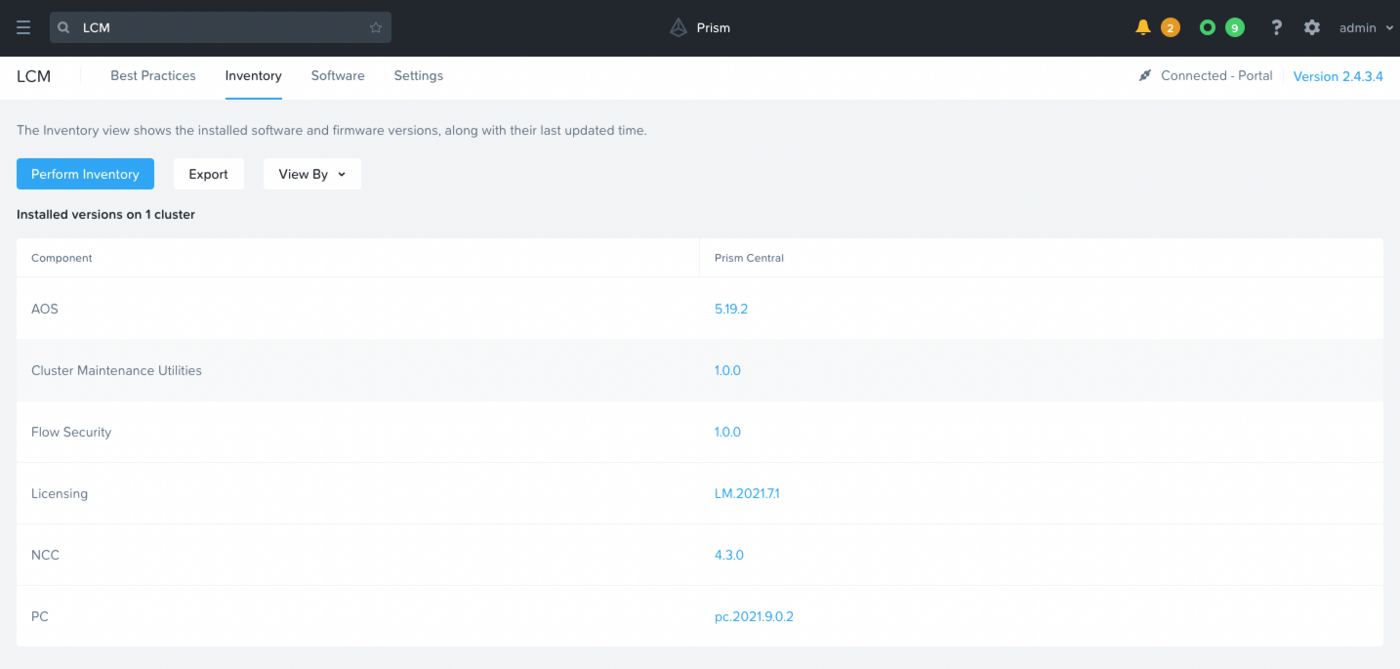This screenshot has height=669, width=1400.
Task: Open the Best Practices tab
Action: click(x=153, y=75)
